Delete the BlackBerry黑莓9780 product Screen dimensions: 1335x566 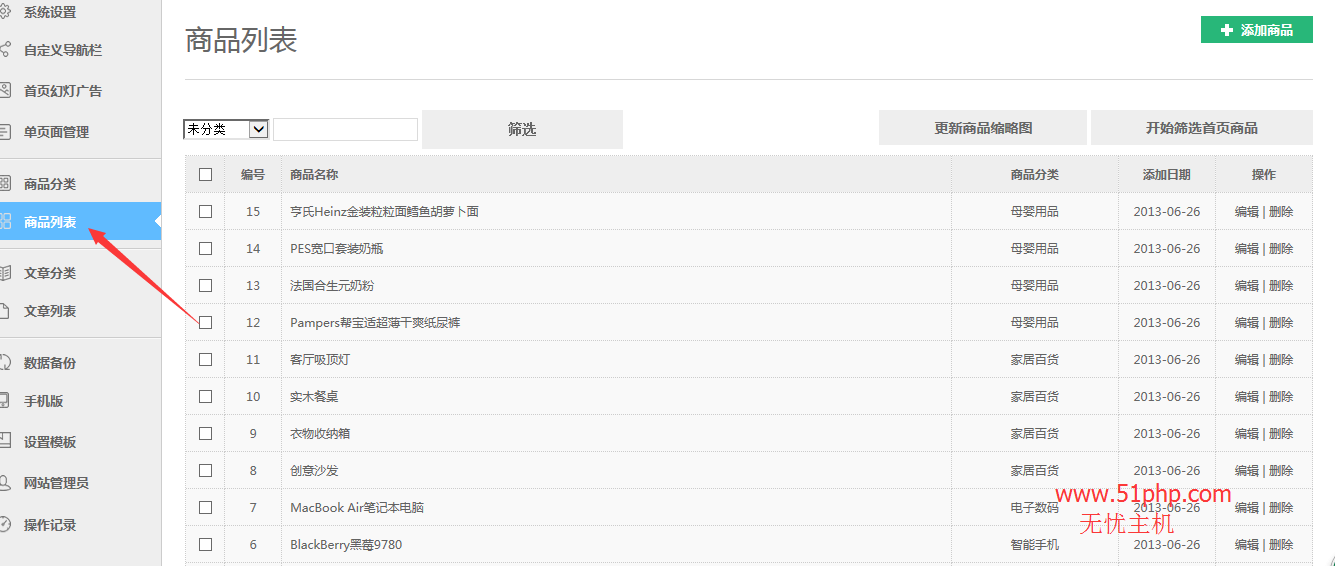tap(1281, 544)
